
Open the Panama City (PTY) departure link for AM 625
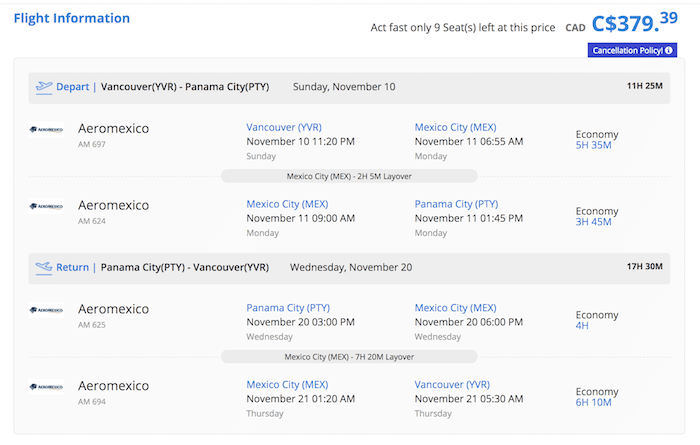[288, 308]
